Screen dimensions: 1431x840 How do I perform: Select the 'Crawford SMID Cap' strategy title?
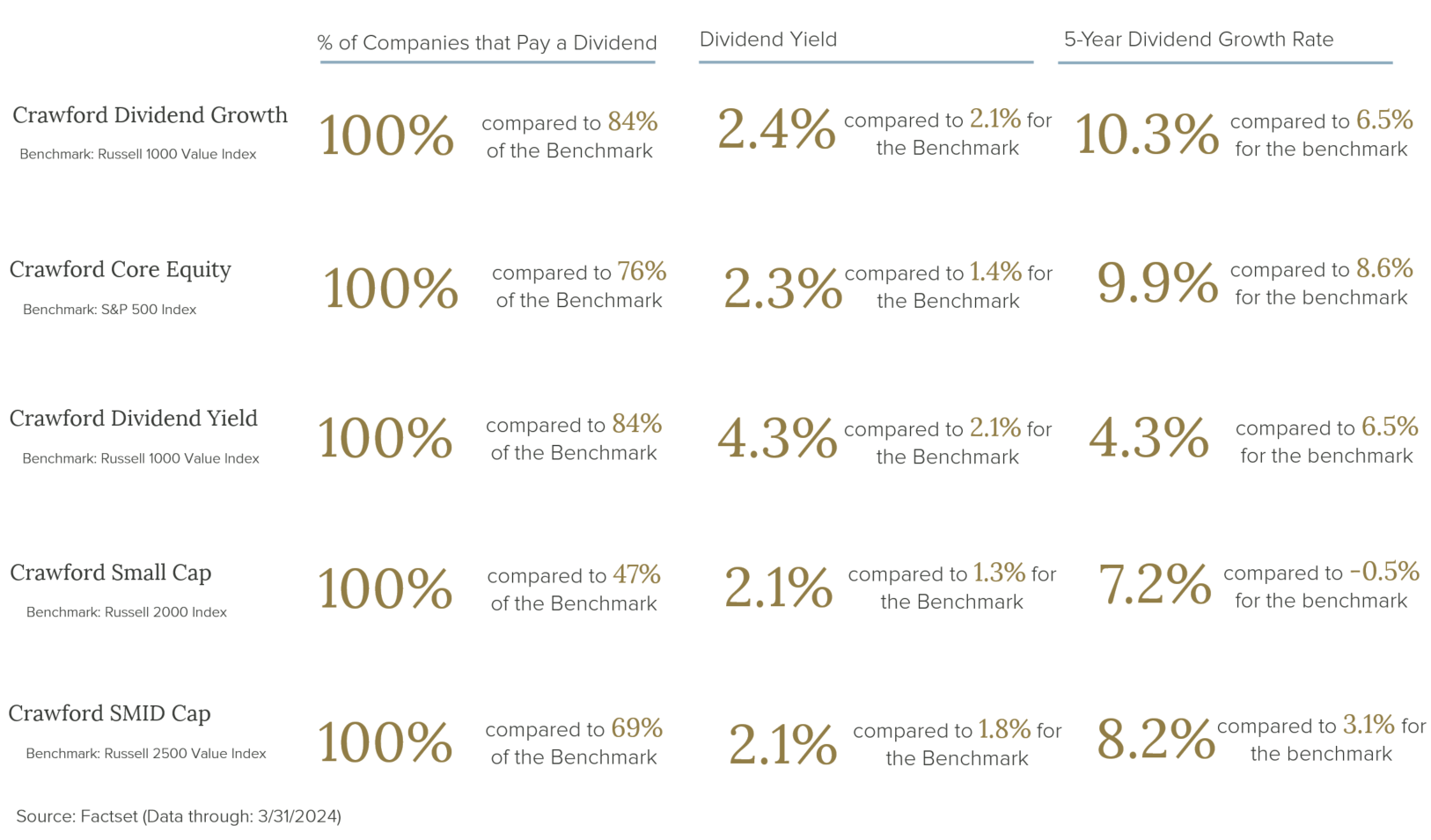(x=109, y=713)
